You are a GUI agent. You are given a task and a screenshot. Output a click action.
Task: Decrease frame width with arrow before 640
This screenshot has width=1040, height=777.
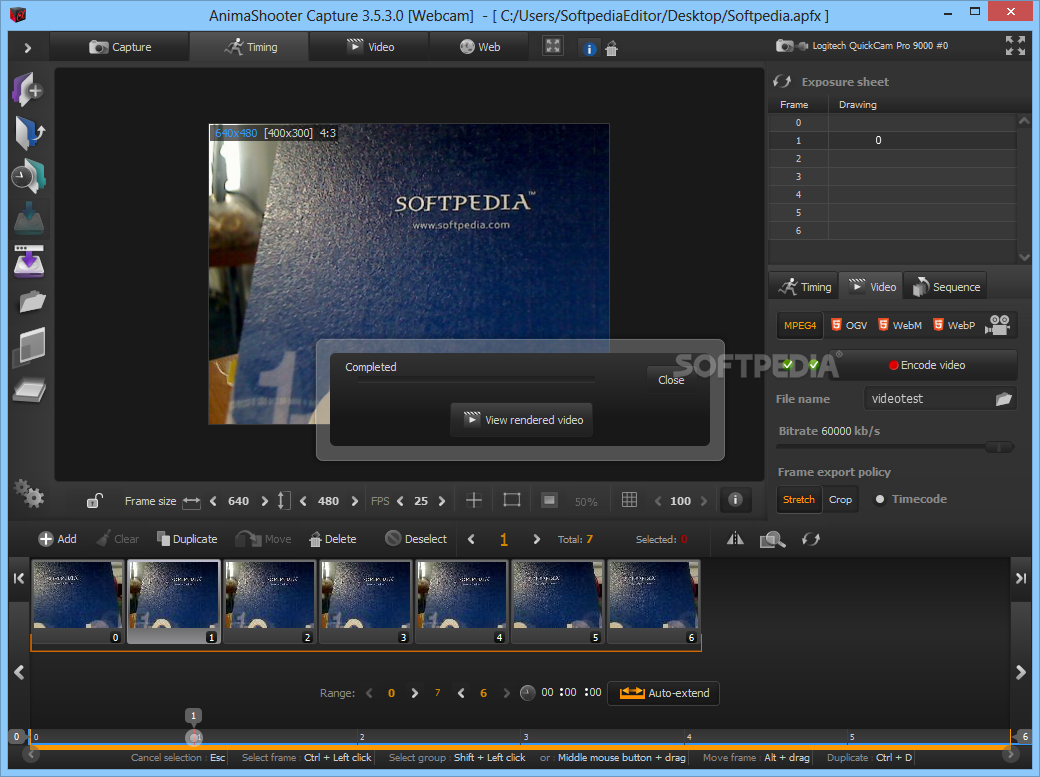[x=214, y=501]
